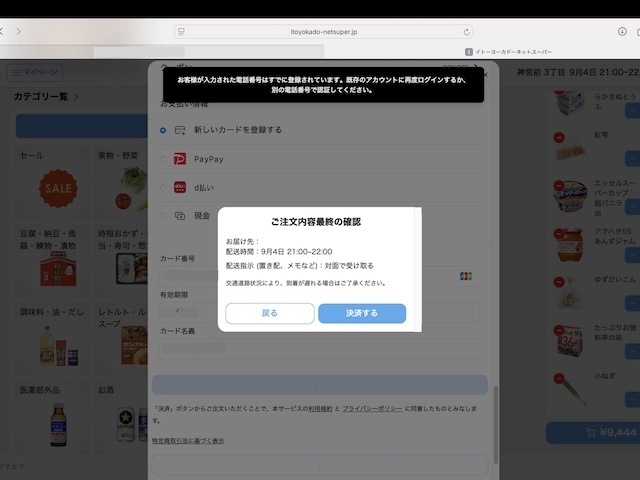Click the Safari downloads icon
Screen dimensions: 640x480
(x=622, y=32)
